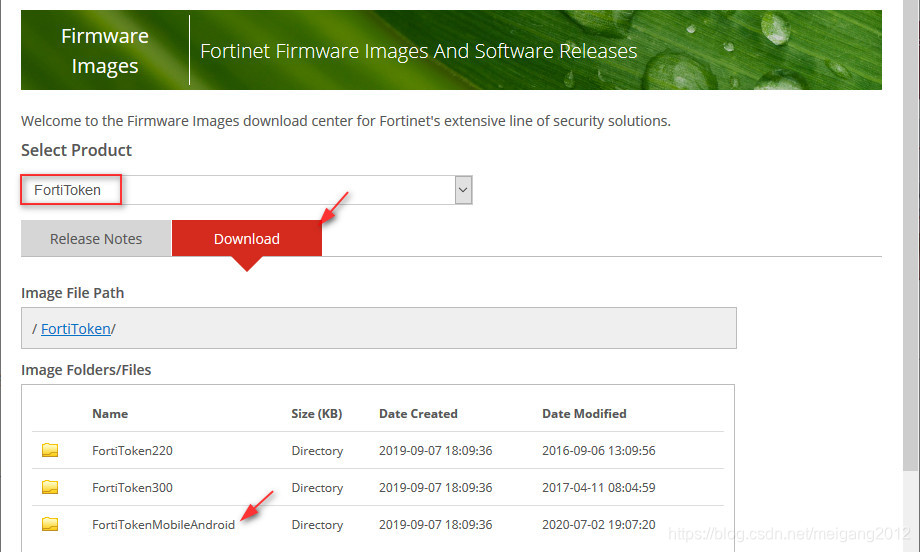The width and height of the screenshot is (920, 552).
Task: Click FortiToken300 row's Directory size cell
Action: (x=317, y=487)
